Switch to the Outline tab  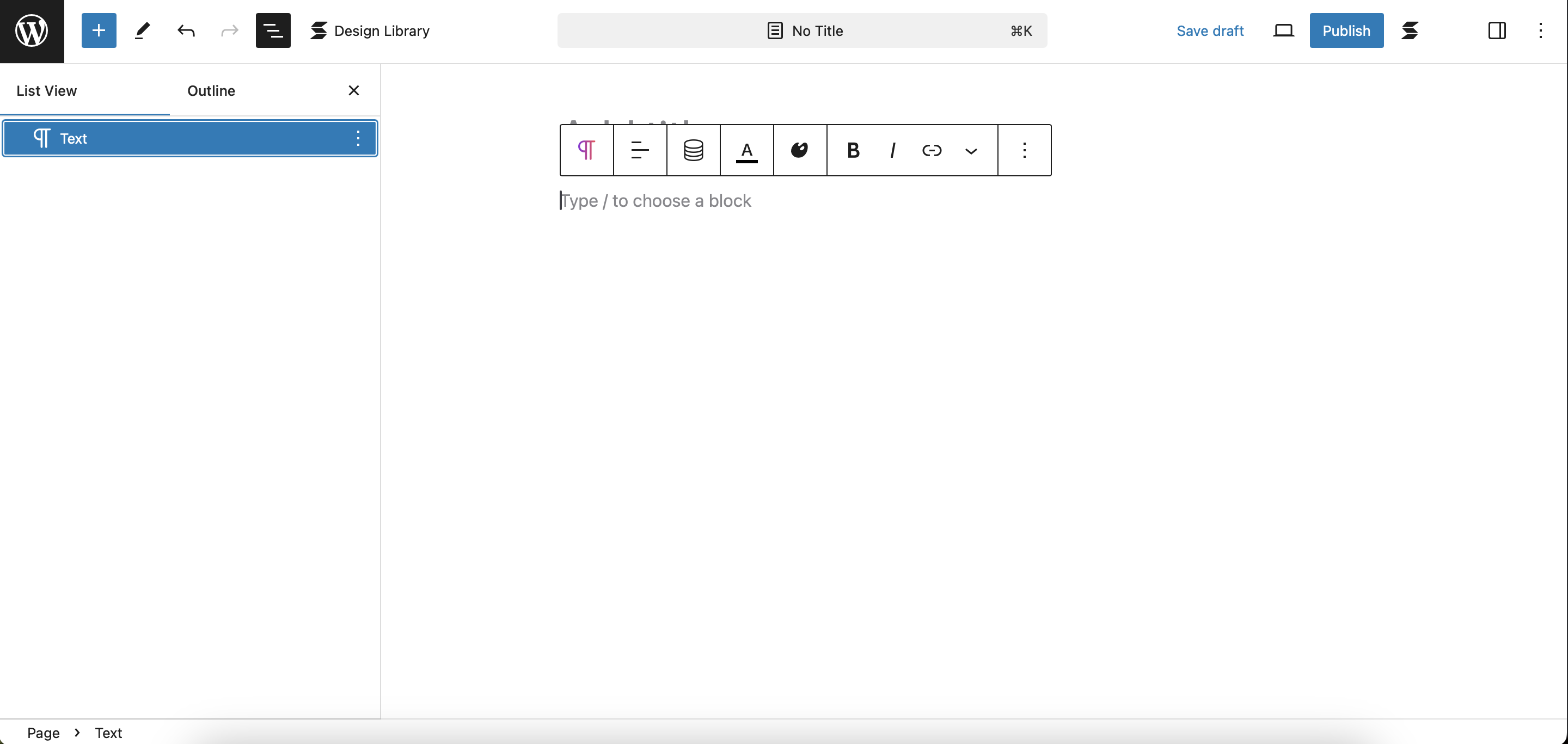point(211,91)
